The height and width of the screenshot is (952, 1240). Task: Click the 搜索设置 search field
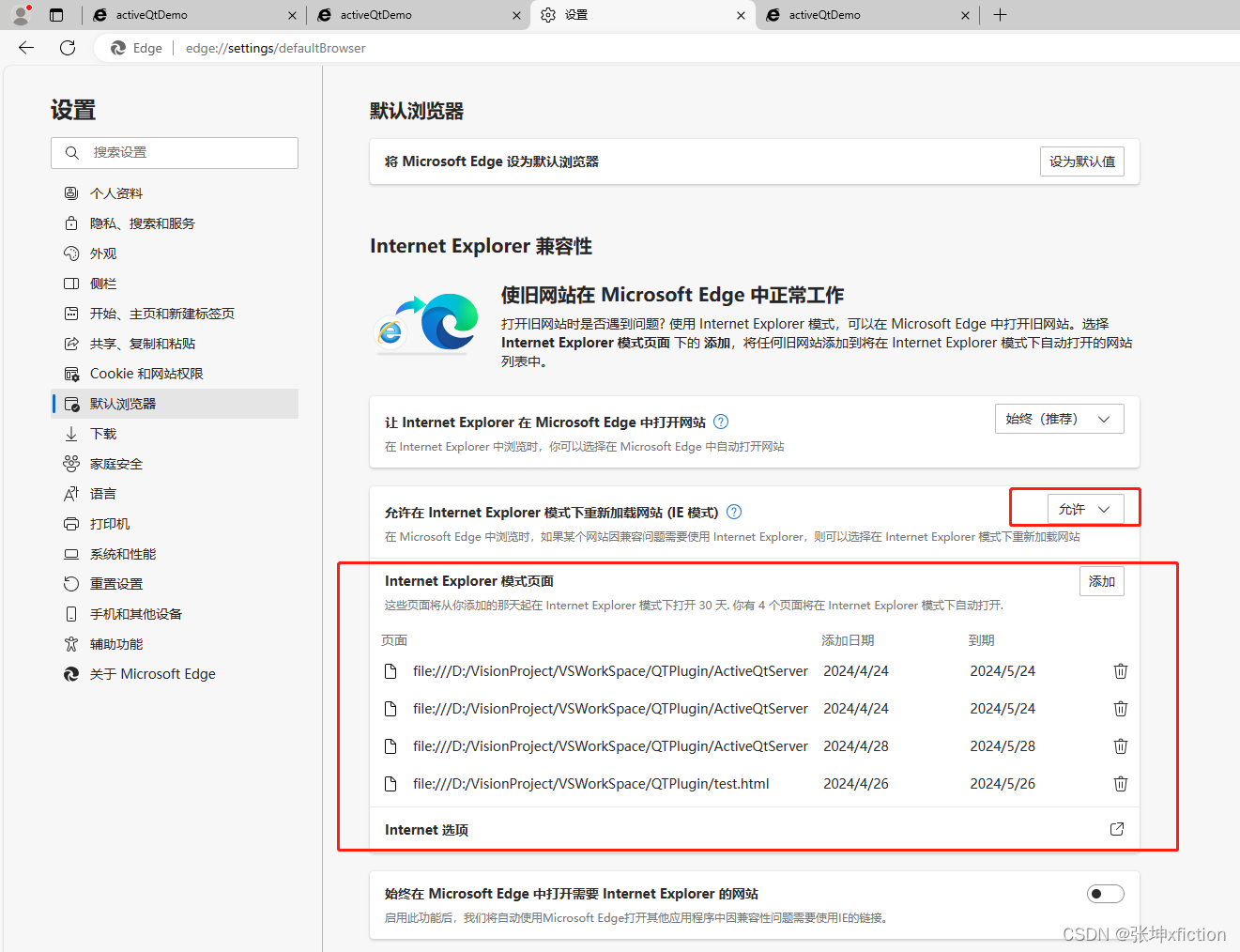pyautogui.click(x=175, y=152)
